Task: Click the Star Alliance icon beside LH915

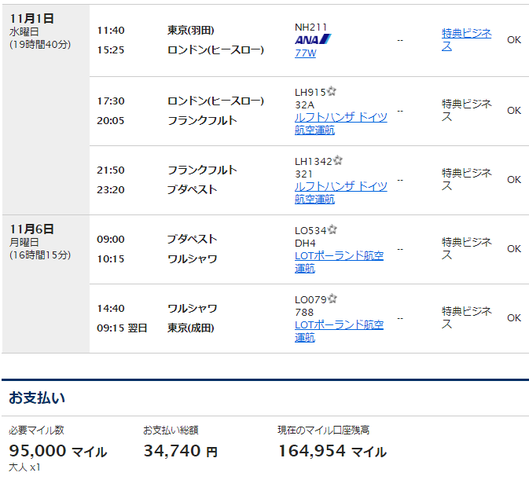Action: coord(332,91)
